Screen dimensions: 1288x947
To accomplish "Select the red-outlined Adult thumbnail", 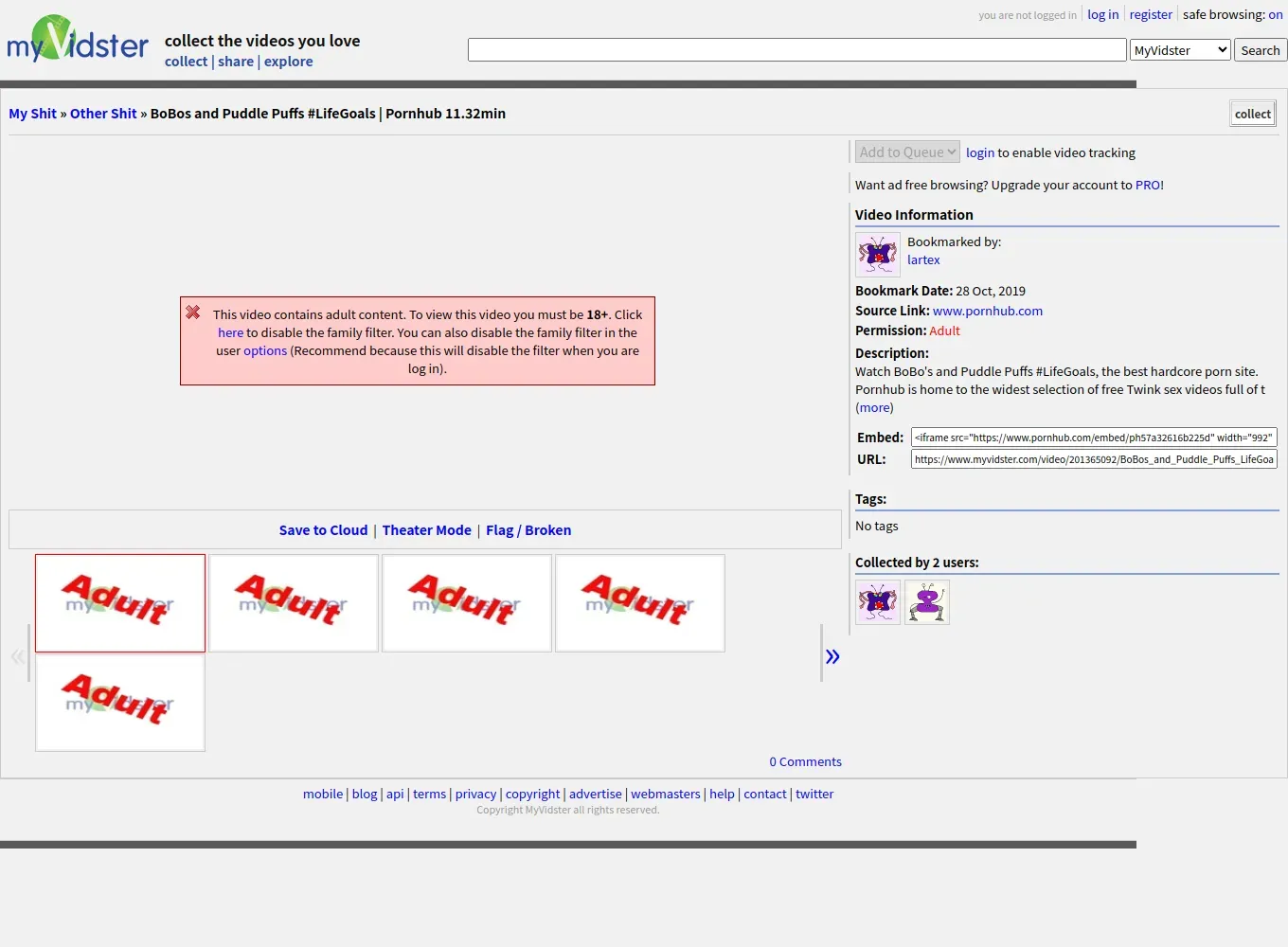I will [x=120, y=603].
